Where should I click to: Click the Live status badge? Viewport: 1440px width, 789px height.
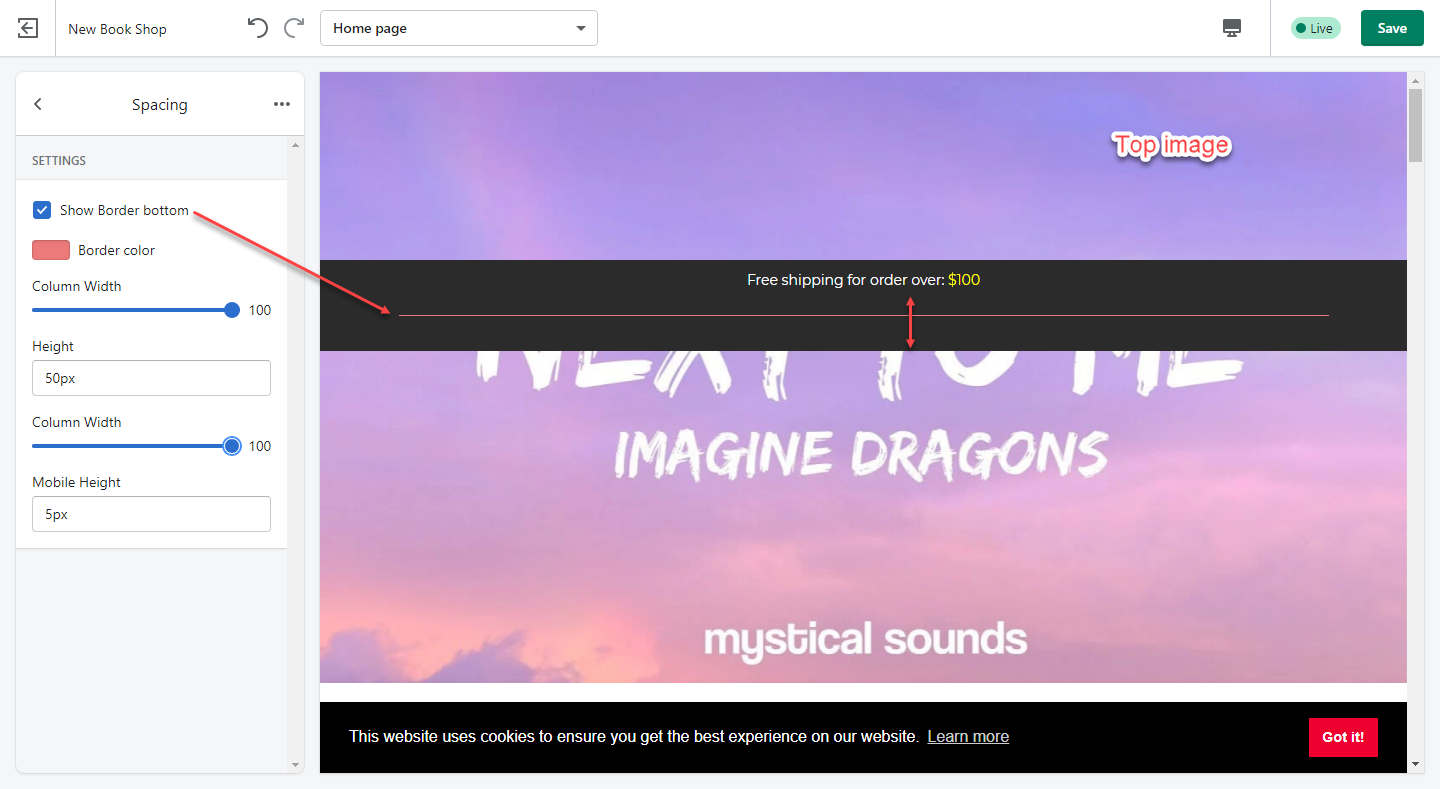(x=1315, y=28)
